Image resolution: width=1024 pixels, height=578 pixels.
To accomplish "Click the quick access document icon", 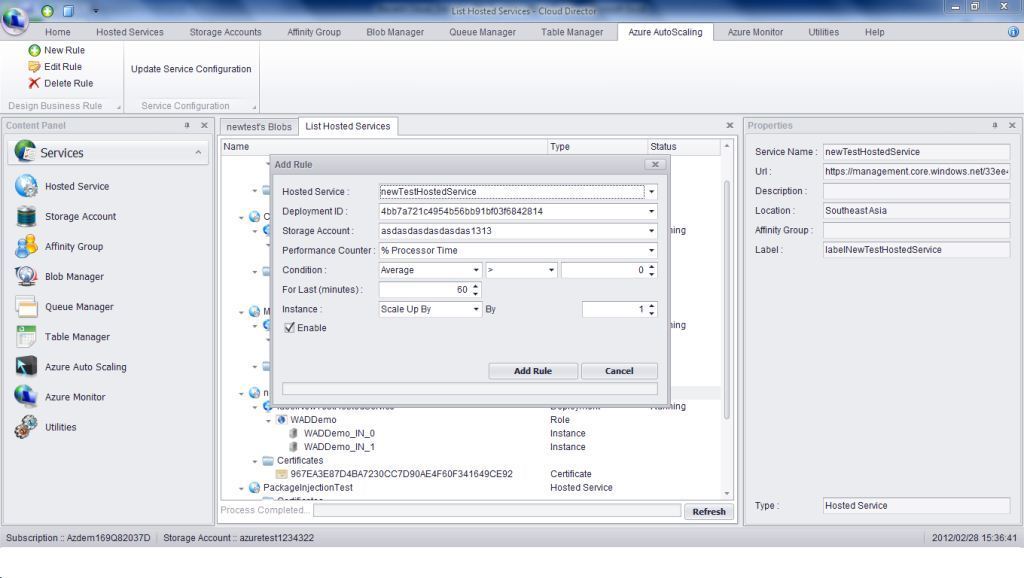I will [x=69, y=10].
